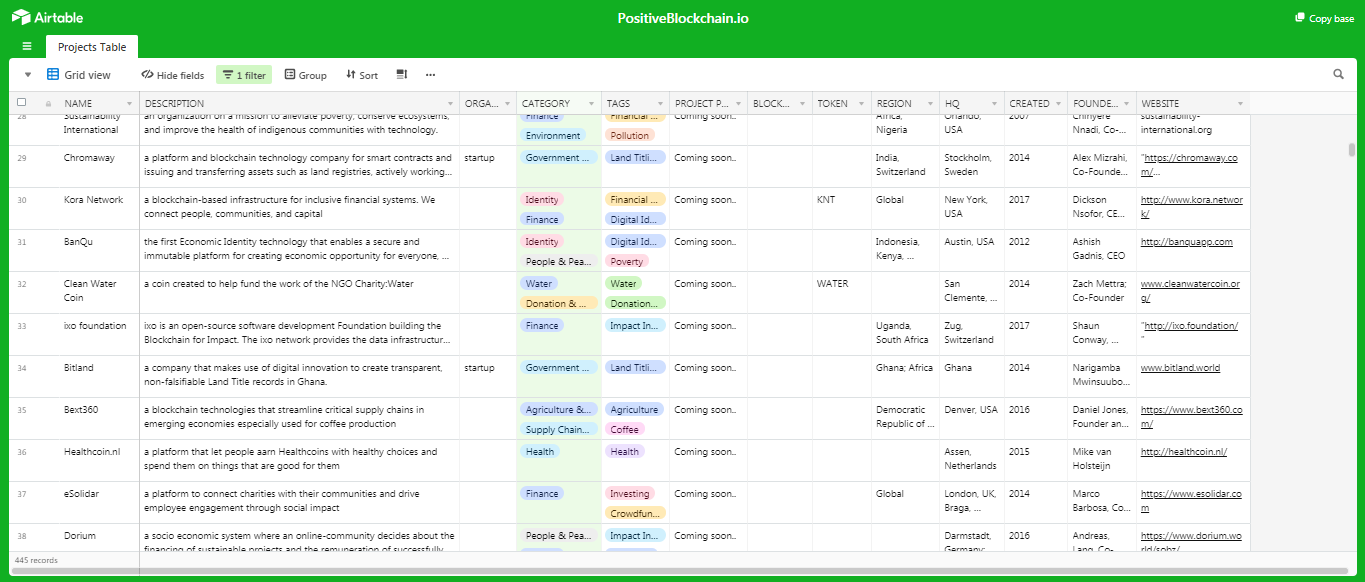
Task: Click the Poverty tag in BanQu row
Action: click(627, 262)
